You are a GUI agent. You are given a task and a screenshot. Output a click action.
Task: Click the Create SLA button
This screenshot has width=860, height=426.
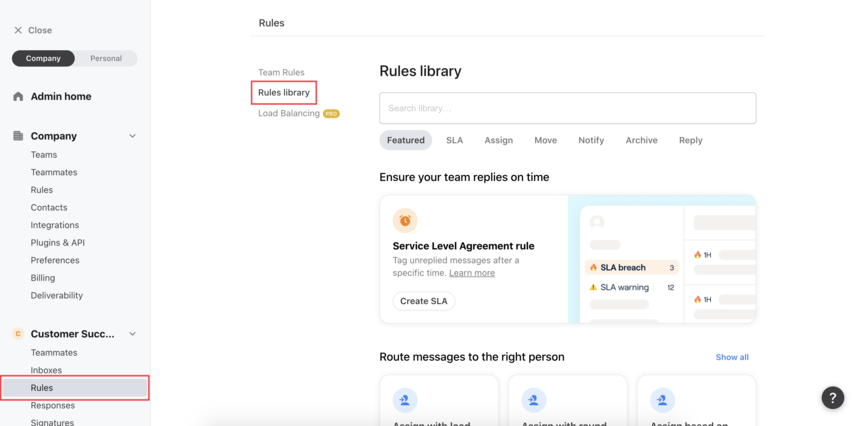(x=424, y=301)
